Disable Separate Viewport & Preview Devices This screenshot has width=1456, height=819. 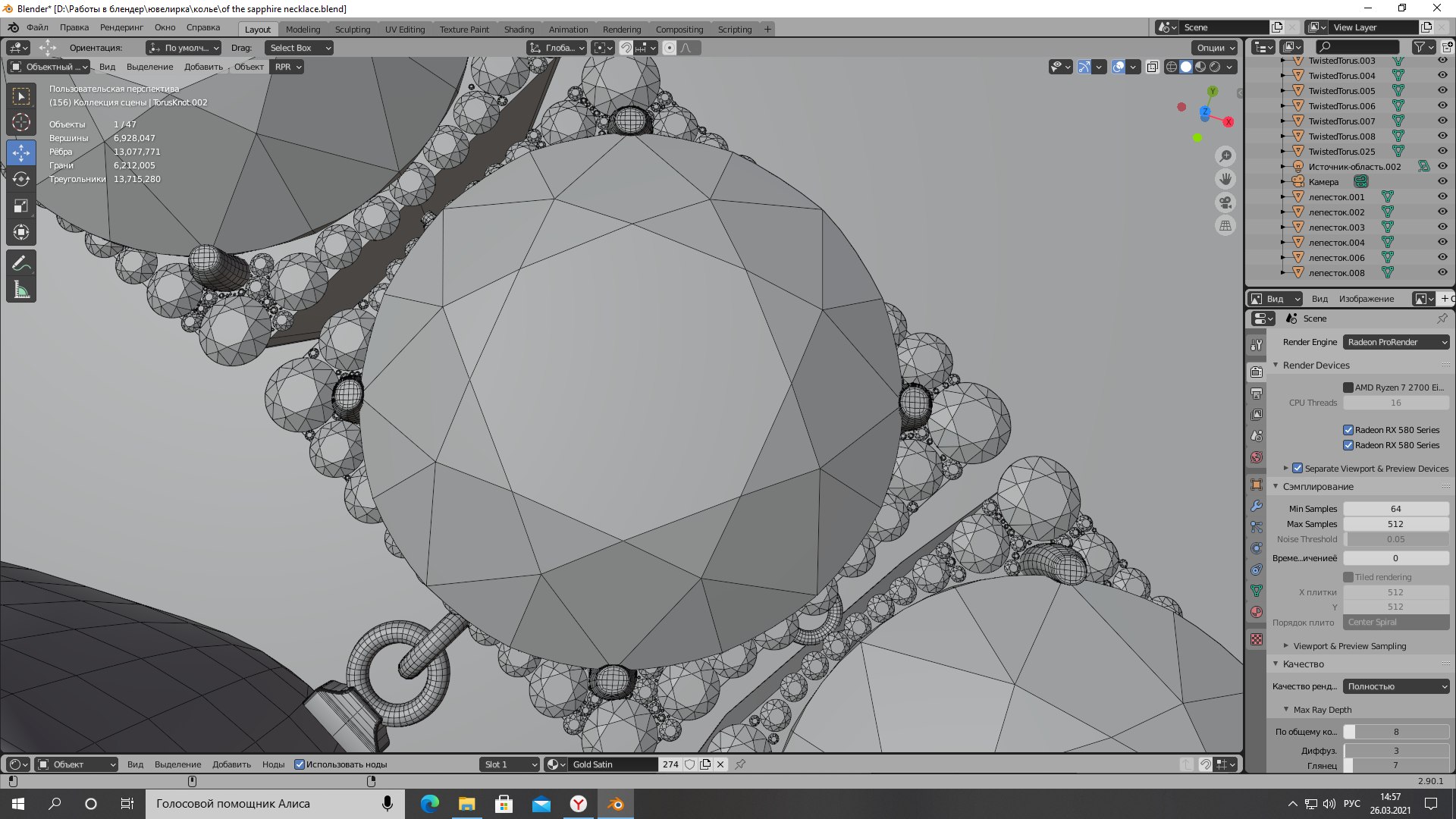coord(1298,469)
